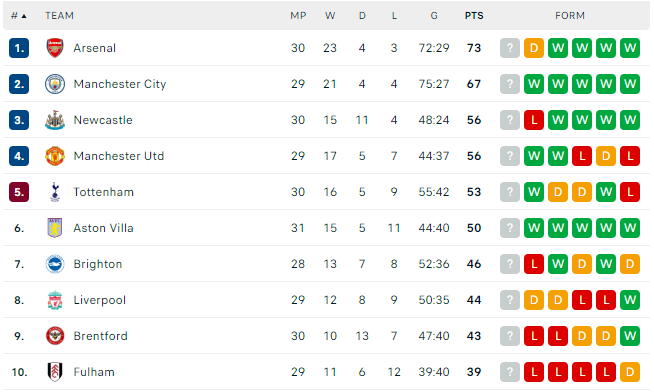654x392 pixels.
Task: Sort standings by MP column header
Action: (x=298, y=16)
